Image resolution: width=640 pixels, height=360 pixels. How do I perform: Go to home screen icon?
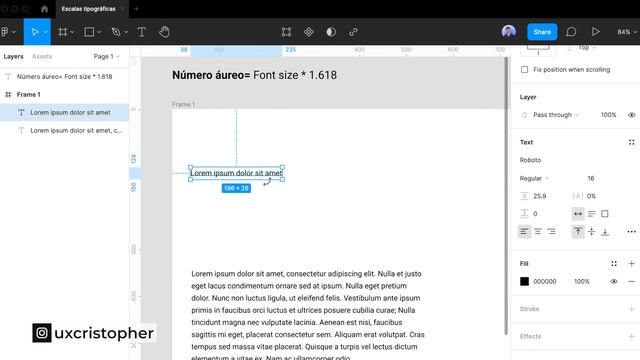[x=44, y=9]
